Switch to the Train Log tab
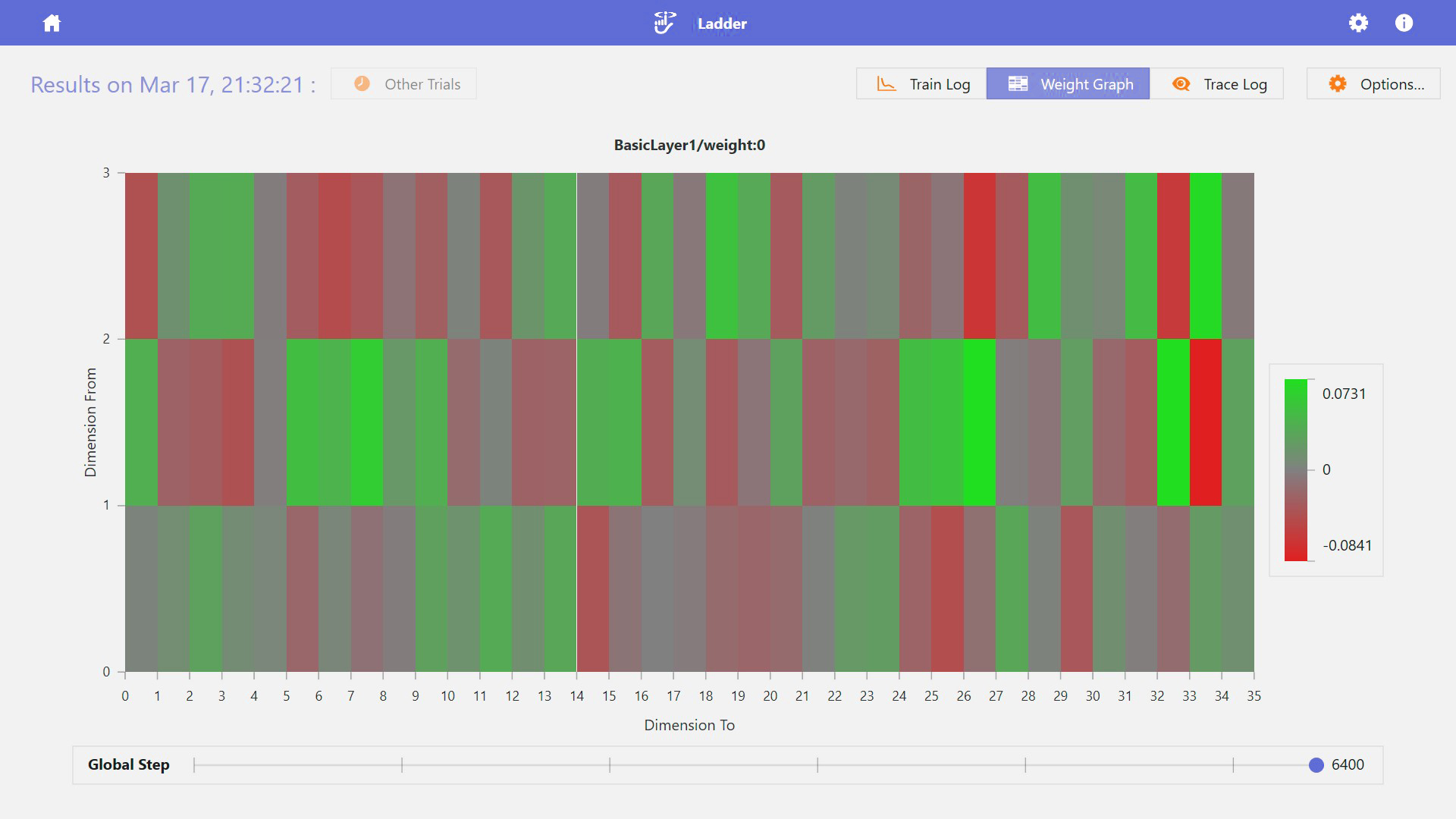The height and width of the screenshot is (819, 1456). (x=939, y=84)
